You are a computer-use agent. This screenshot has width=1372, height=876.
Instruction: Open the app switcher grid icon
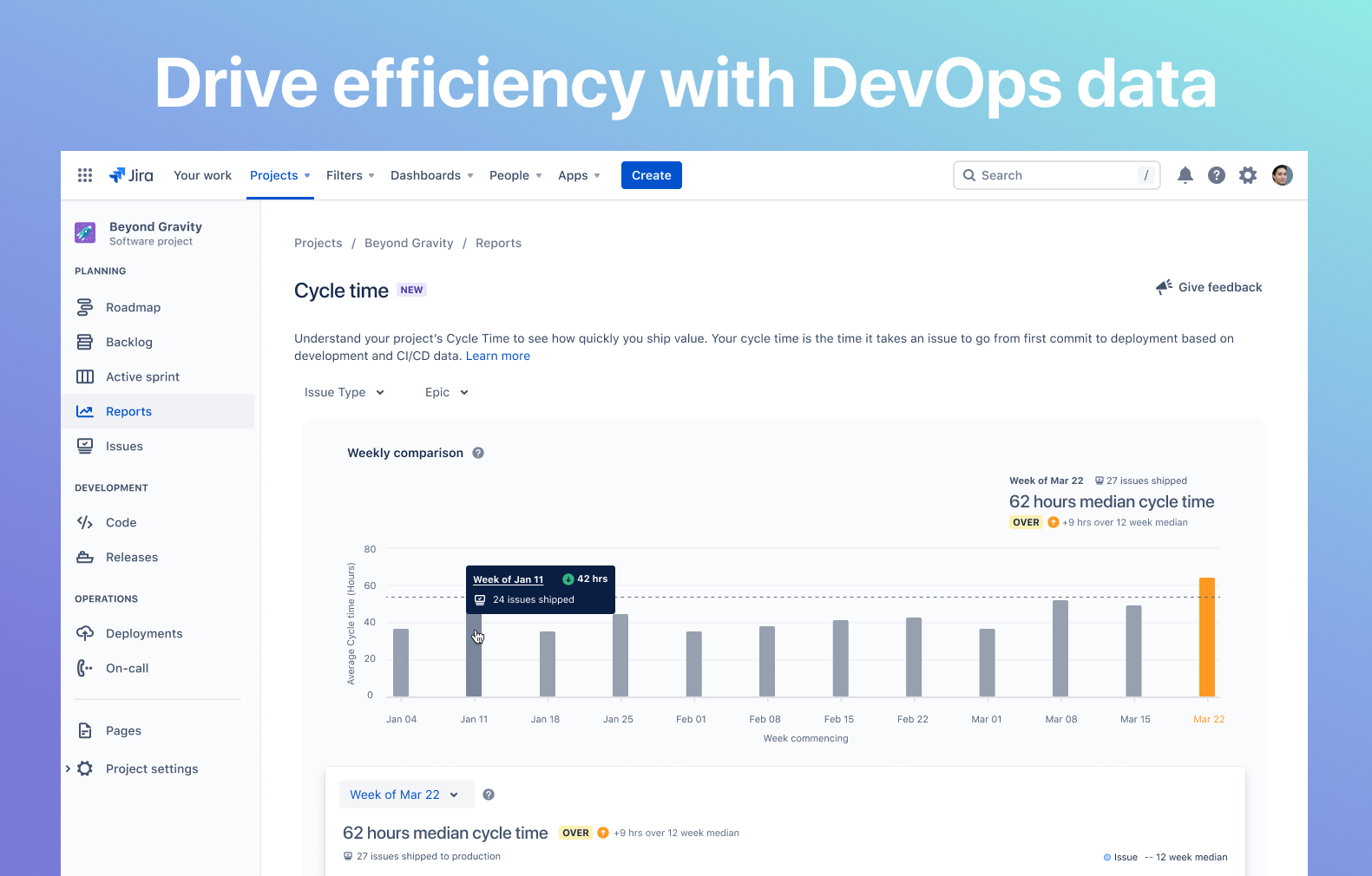point(85,175)
